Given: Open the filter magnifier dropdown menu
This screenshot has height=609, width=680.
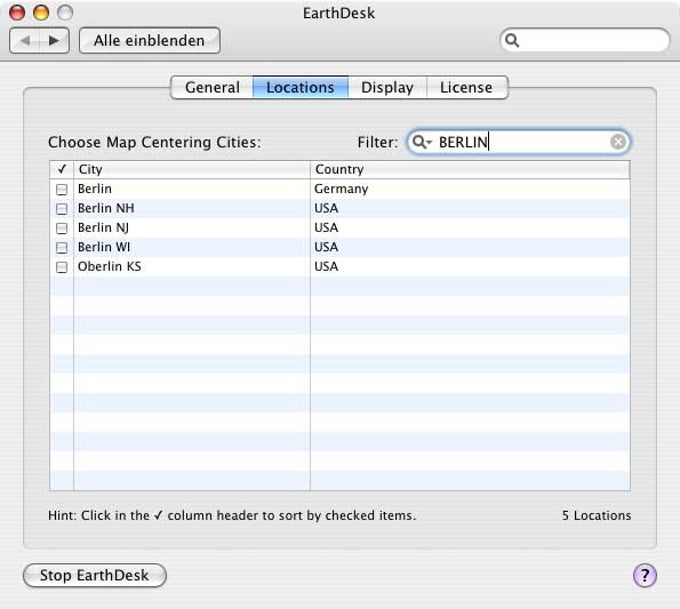Looking at the screenshot, I should coord(422,142).
